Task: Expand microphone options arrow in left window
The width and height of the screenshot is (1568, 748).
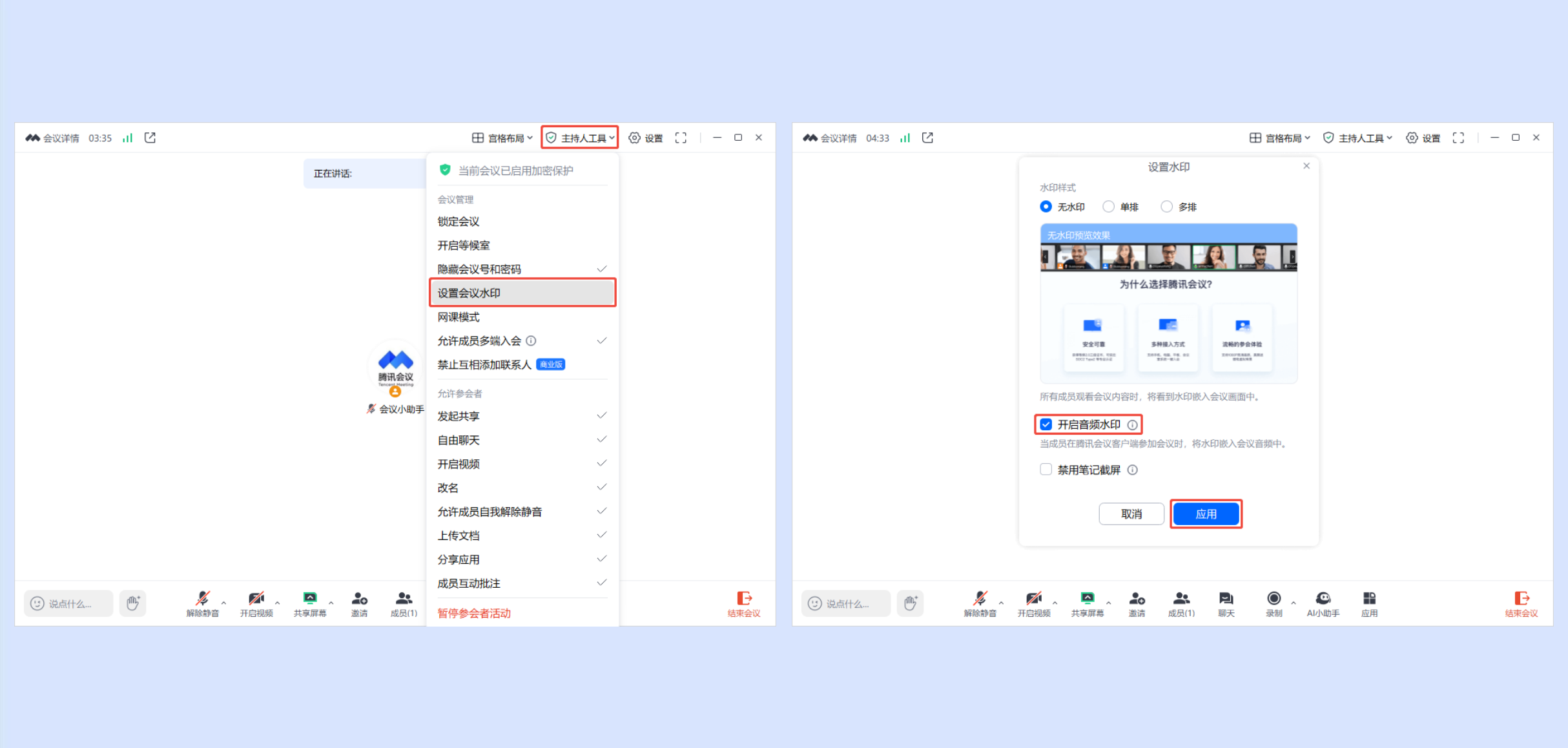Action: [223, 603]
